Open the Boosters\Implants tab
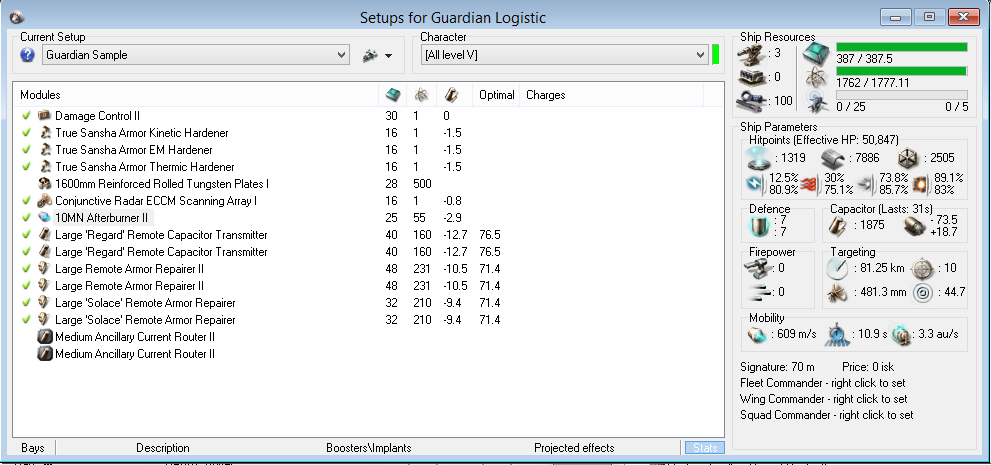Viewport: 991px width, 465px height. click(368, 448)
